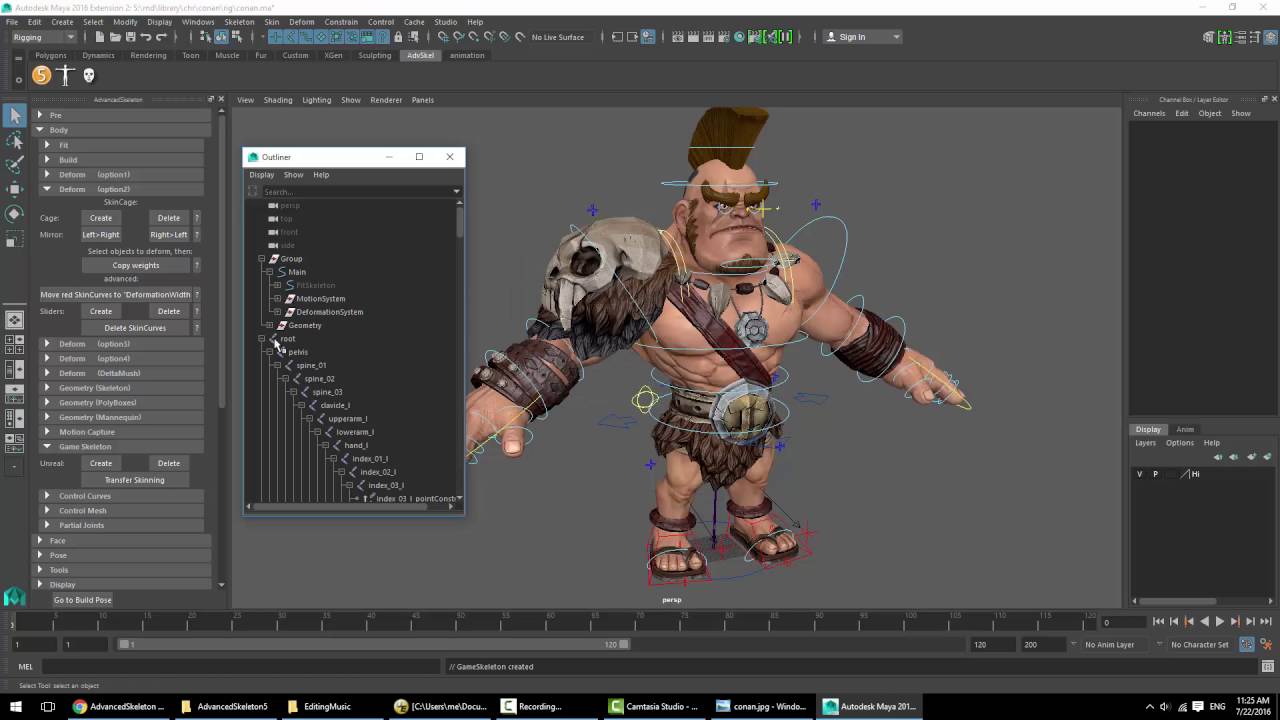Screen dimensions: 1280x720
Task: Open the animation preferences icon
Action: pyautogui.click(x=1265, y=645)
